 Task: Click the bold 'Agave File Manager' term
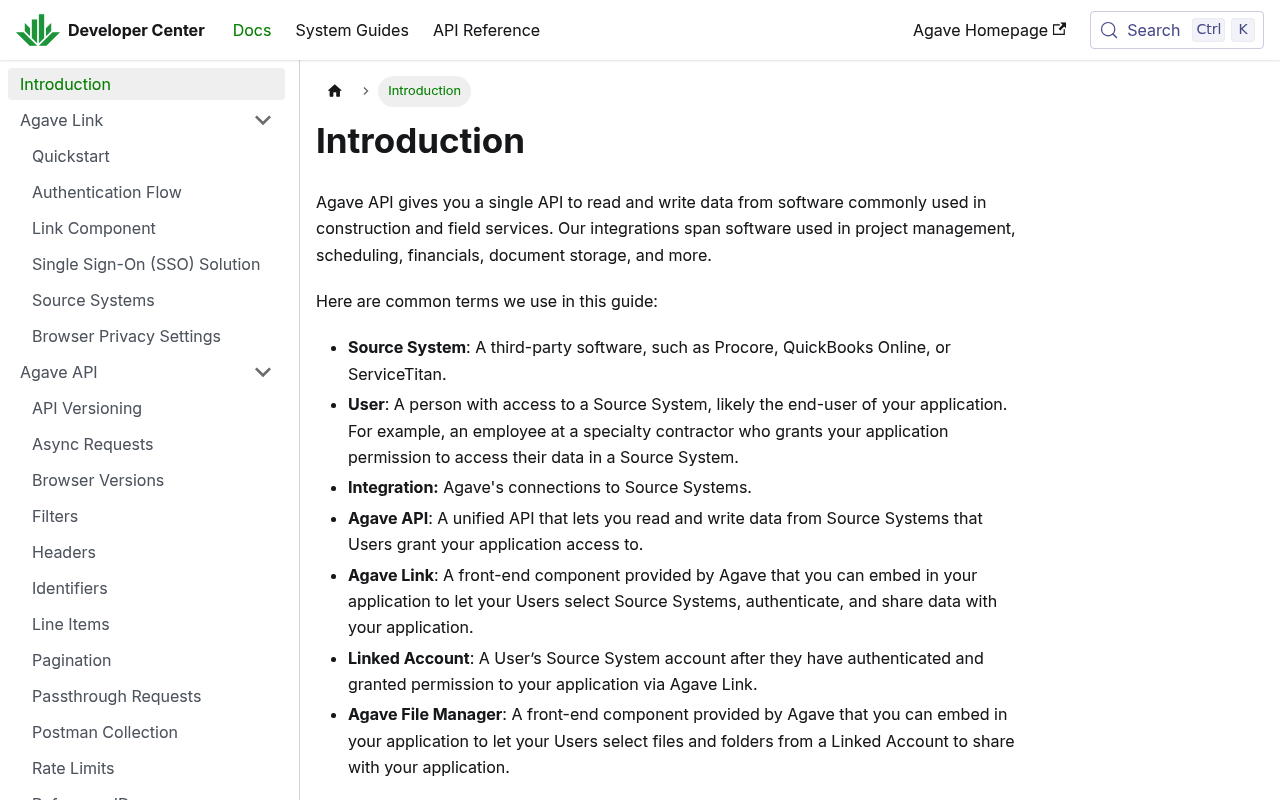[x=425, y=714]
